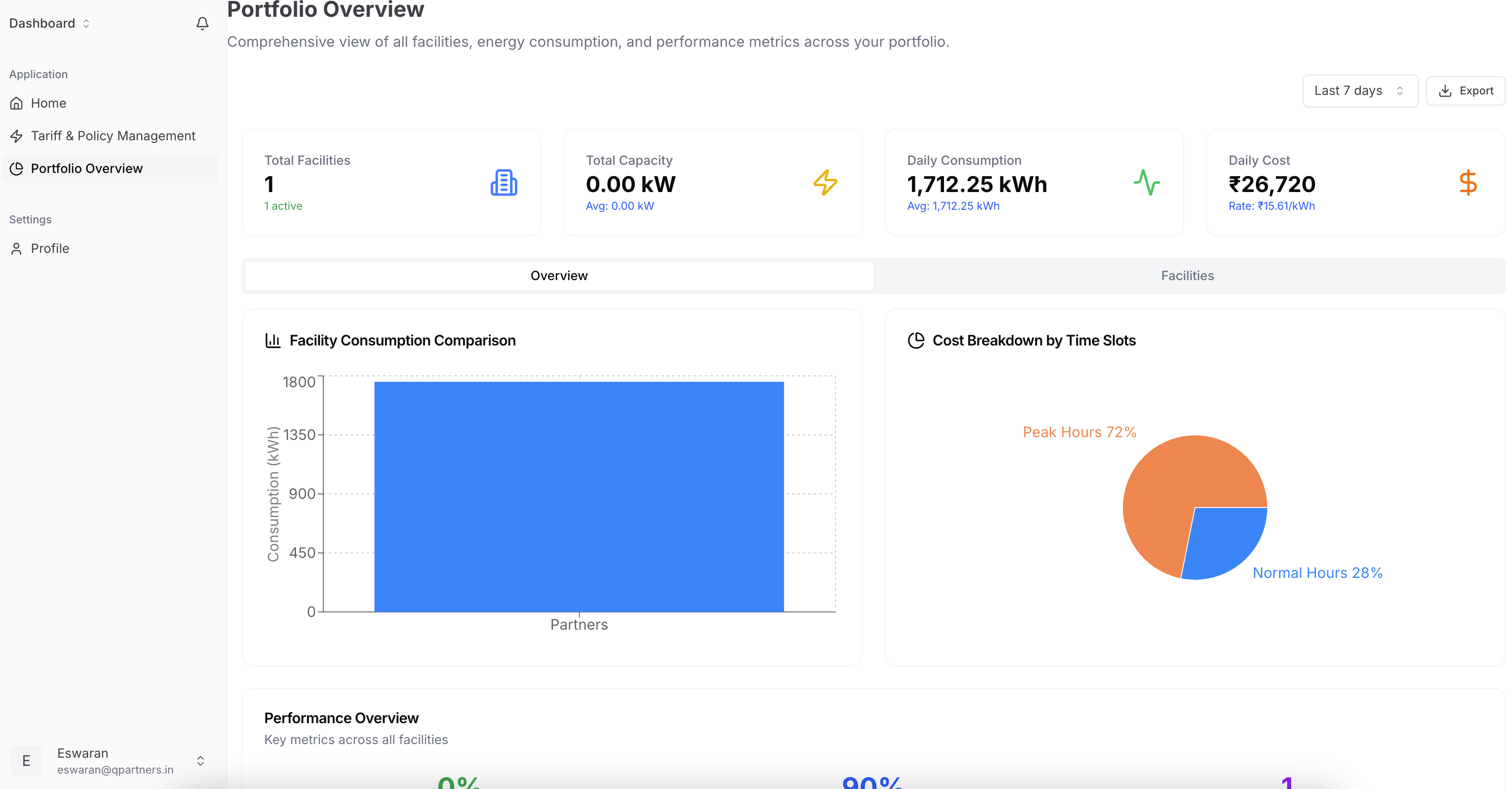Click the Daily Cost dollar icon
The width and height of the screenshot is (1512, 789).
[1468, 182]
